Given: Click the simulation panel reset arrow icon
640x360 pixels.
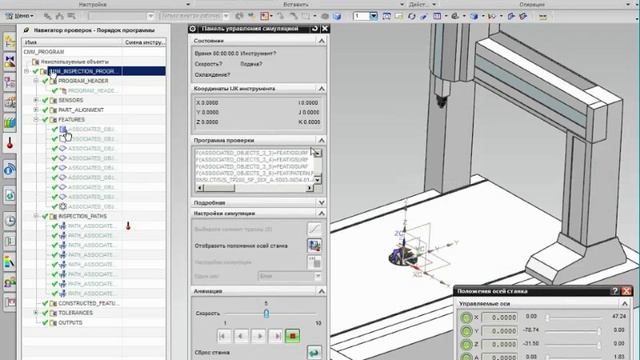Looking at the screenshot, I should 315,29.
